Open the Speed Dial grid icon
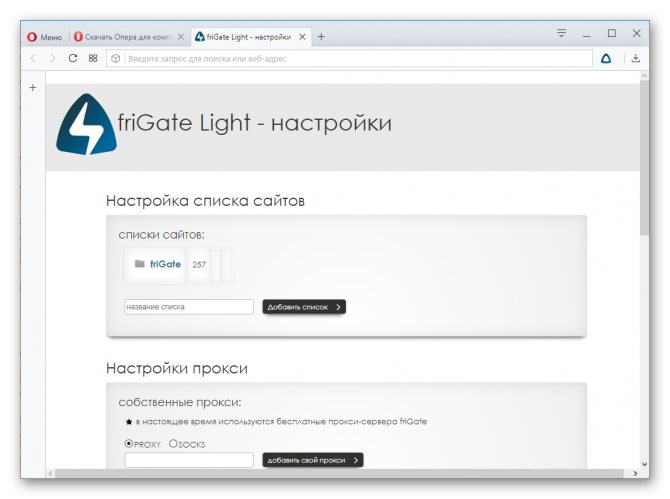The image size is (670, 499). pyautogui.click(x=93, y=58)
